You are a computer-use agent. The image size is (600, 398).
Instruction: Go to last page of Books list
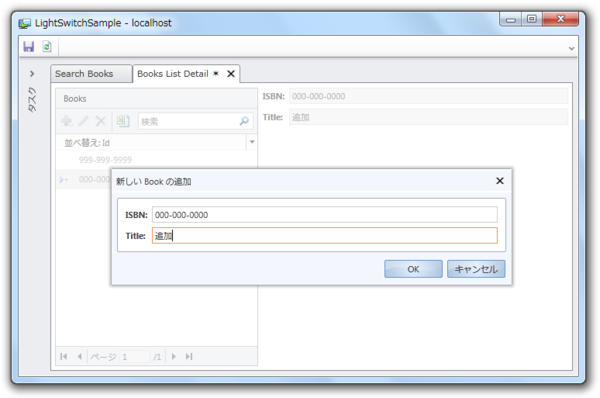[x=189, y=357]
